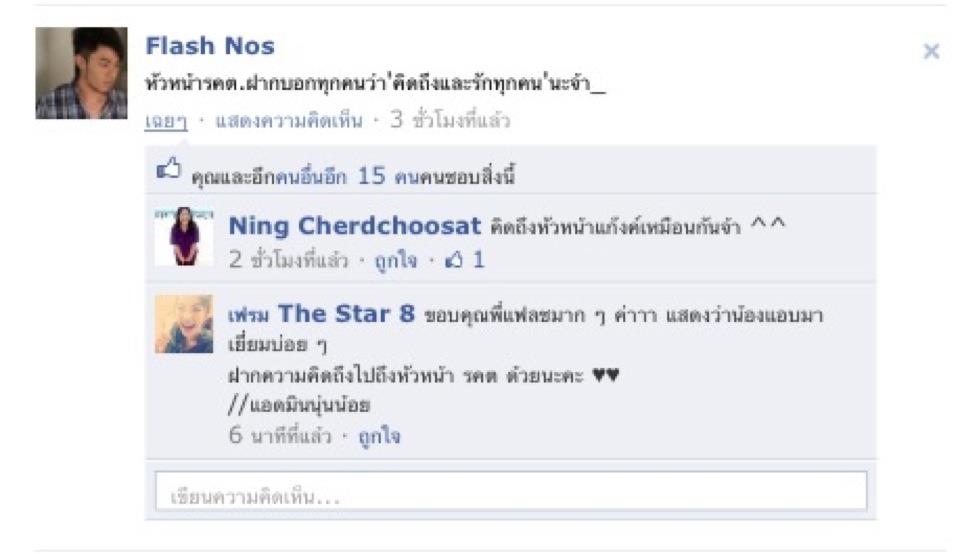This screenshot has width=960, height=554.
Task: Unlike the post via เฉยๆ link
Action: point(166,121)
